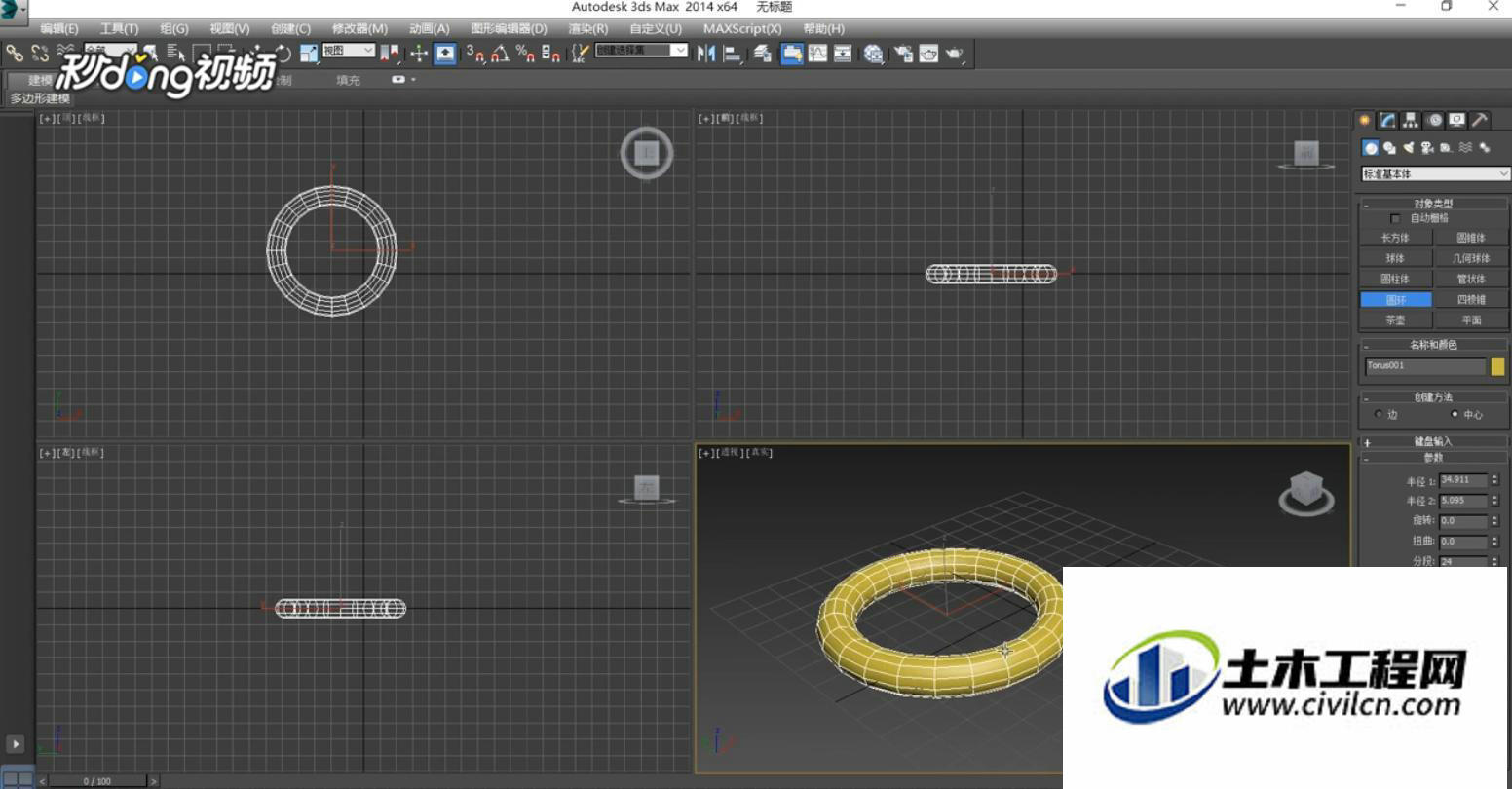1512x789 pixels.
Task: Enable the 自动栅格 checkbox
Action: click(1396, 218)
